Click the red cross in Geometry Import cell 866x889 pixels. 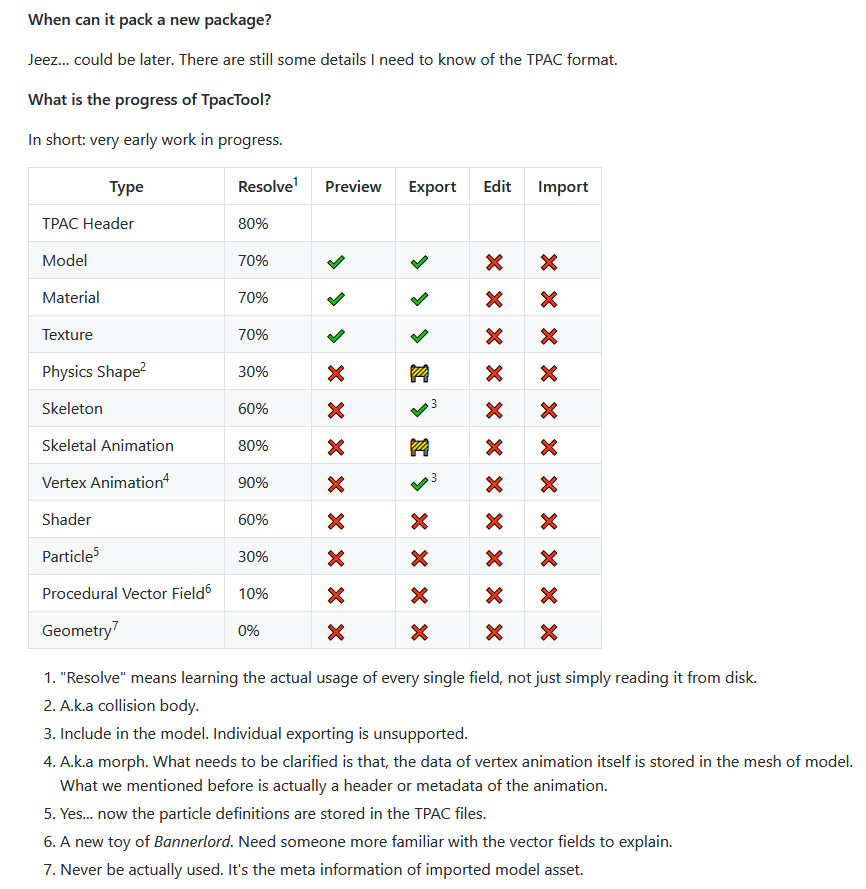click(x=548, y=632)
